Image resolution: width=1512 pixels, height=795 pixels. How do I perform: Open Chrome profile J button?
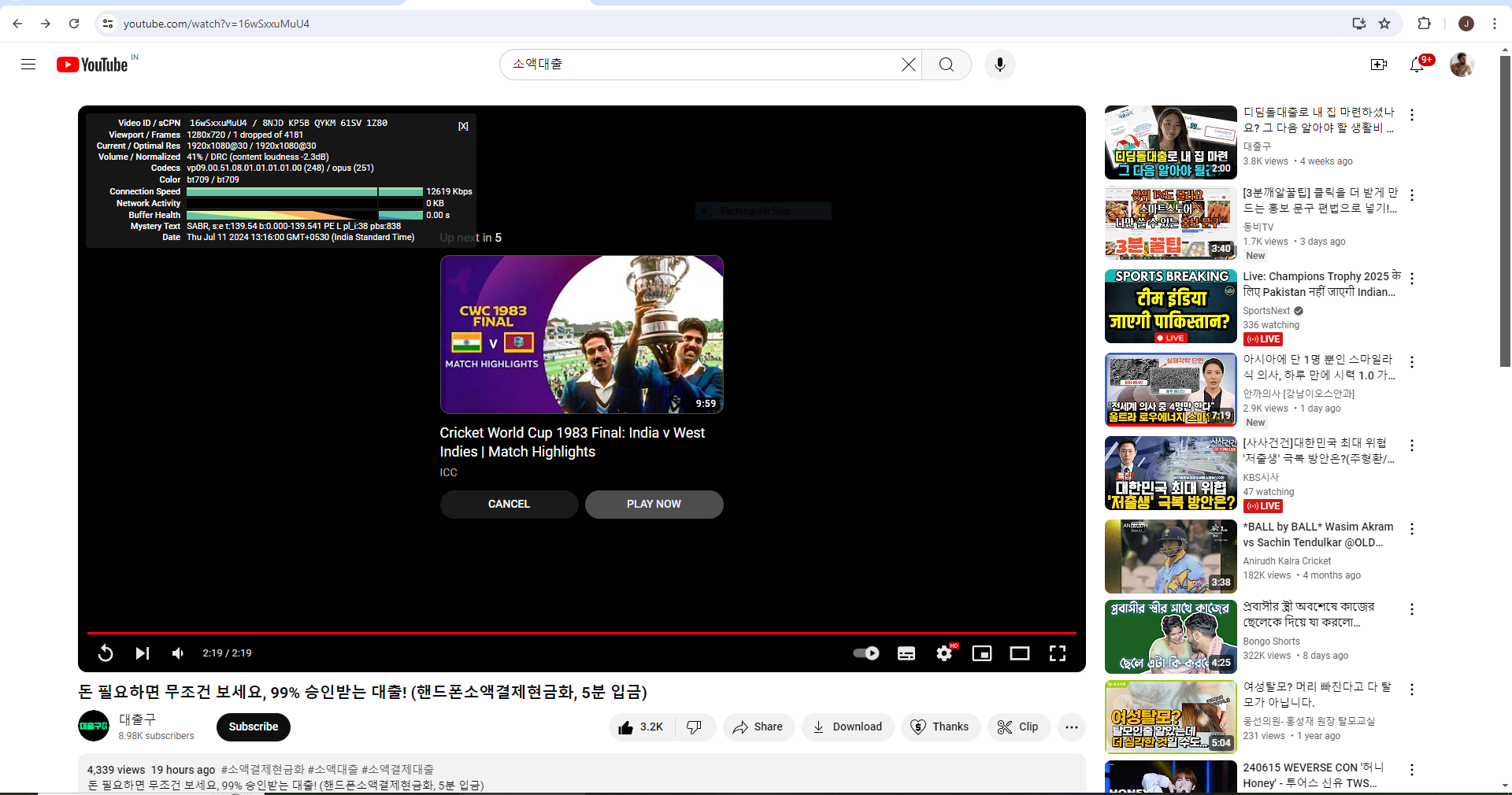[x=1466, y=24]
